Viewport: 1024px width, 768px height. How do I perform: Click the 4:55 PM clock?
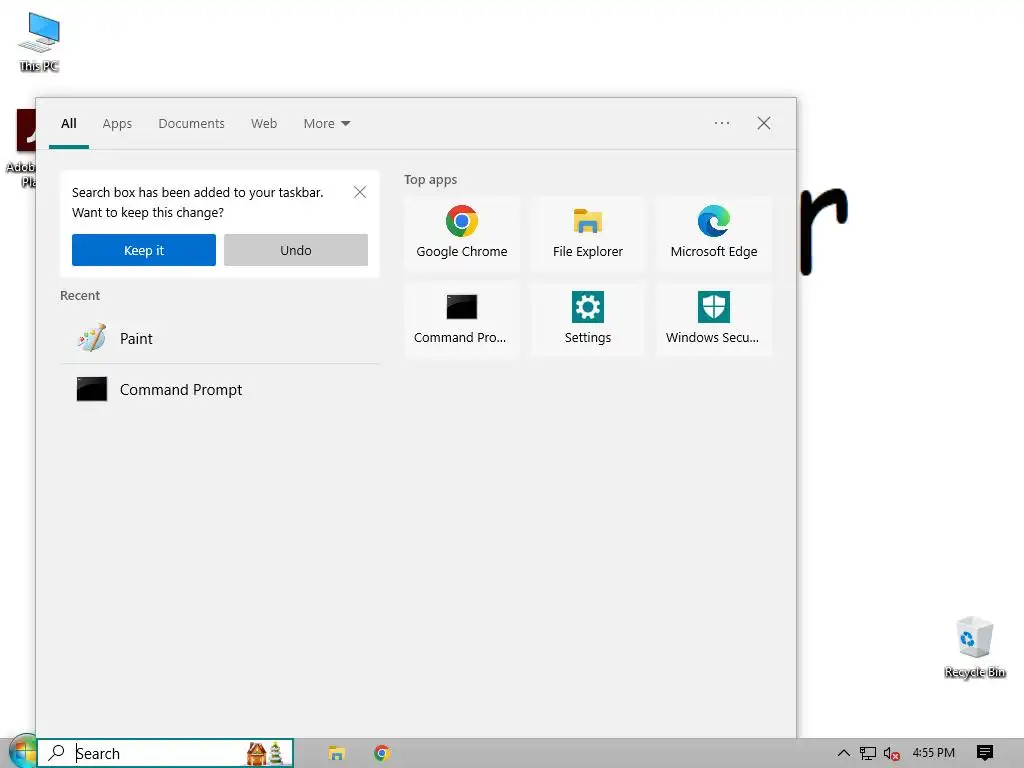point(934,753)
